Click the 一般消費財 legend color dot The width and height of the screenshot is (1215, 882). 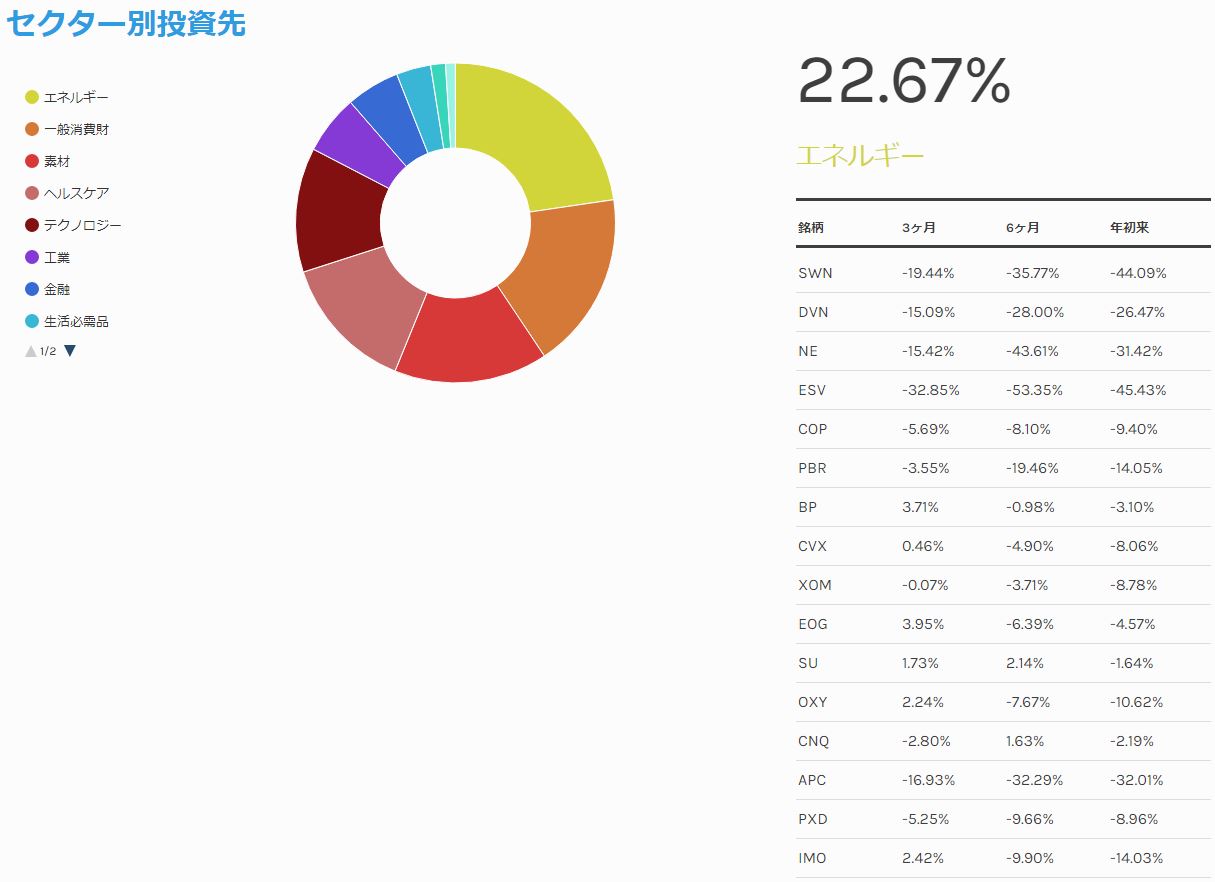32,129
